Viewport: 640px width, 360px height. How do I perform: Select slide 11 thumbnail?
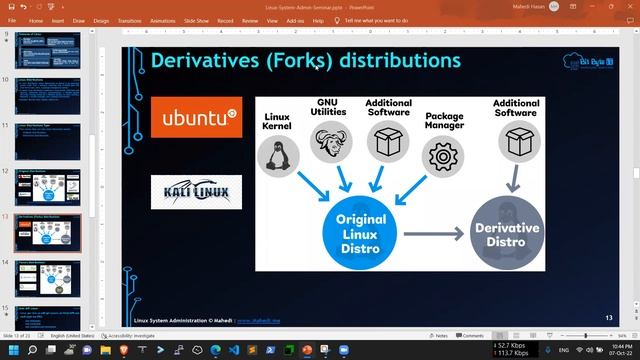point(48,142)
